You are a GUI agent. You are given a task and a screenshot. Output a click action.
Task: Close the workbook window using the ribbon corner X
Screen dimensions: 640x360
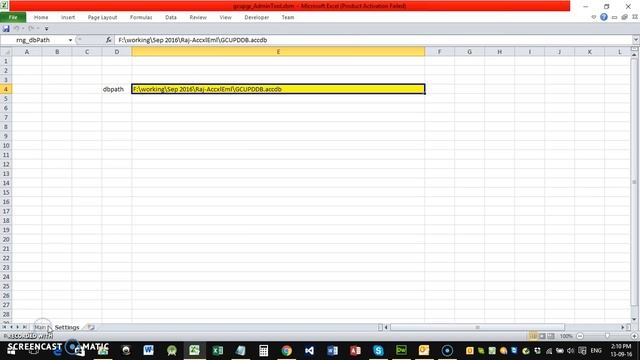pos(635,17)
